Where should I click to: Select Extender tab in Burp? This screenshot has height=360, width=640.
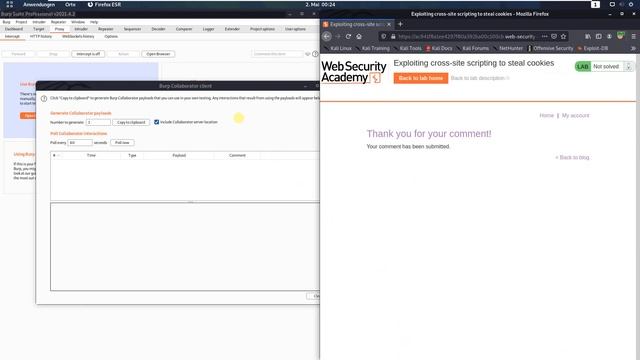click(x=232, y=29)
